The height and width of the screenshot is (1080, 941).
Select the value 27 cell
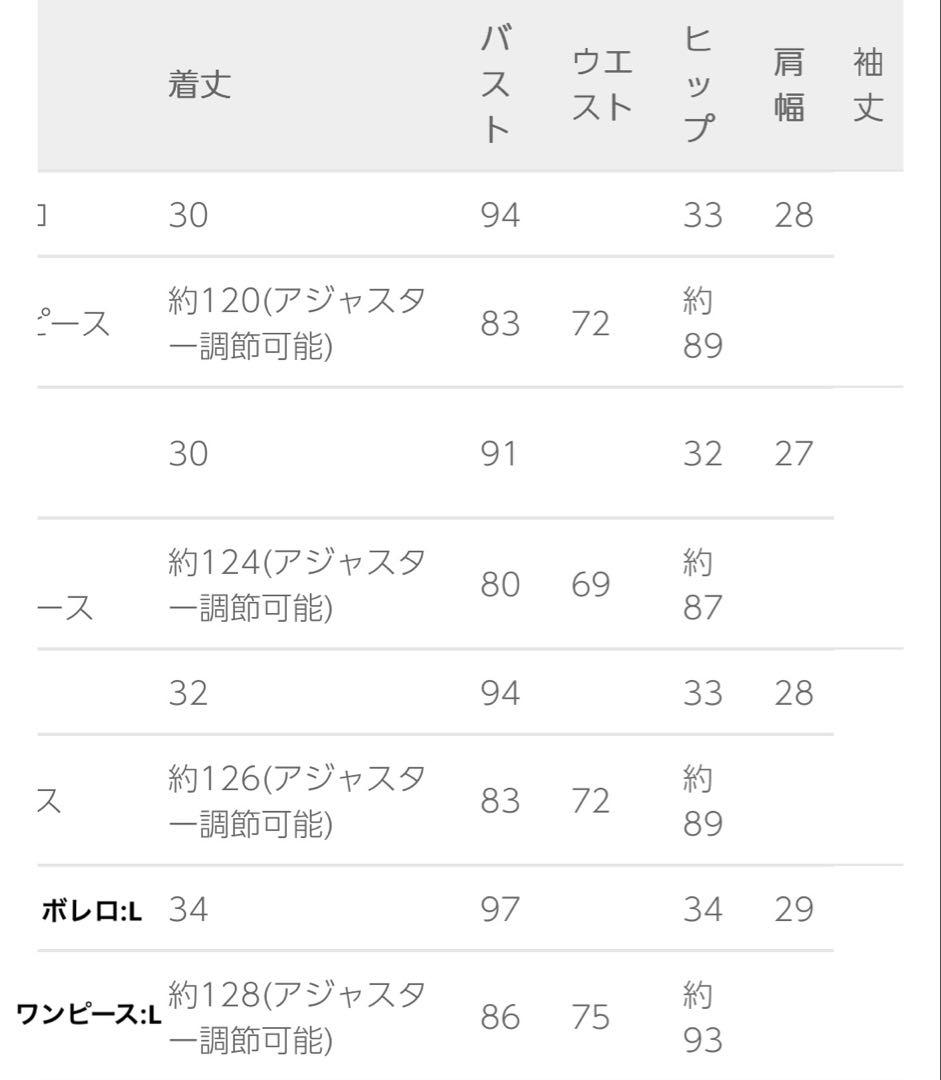pyautogui.click(x=794, y=454)
